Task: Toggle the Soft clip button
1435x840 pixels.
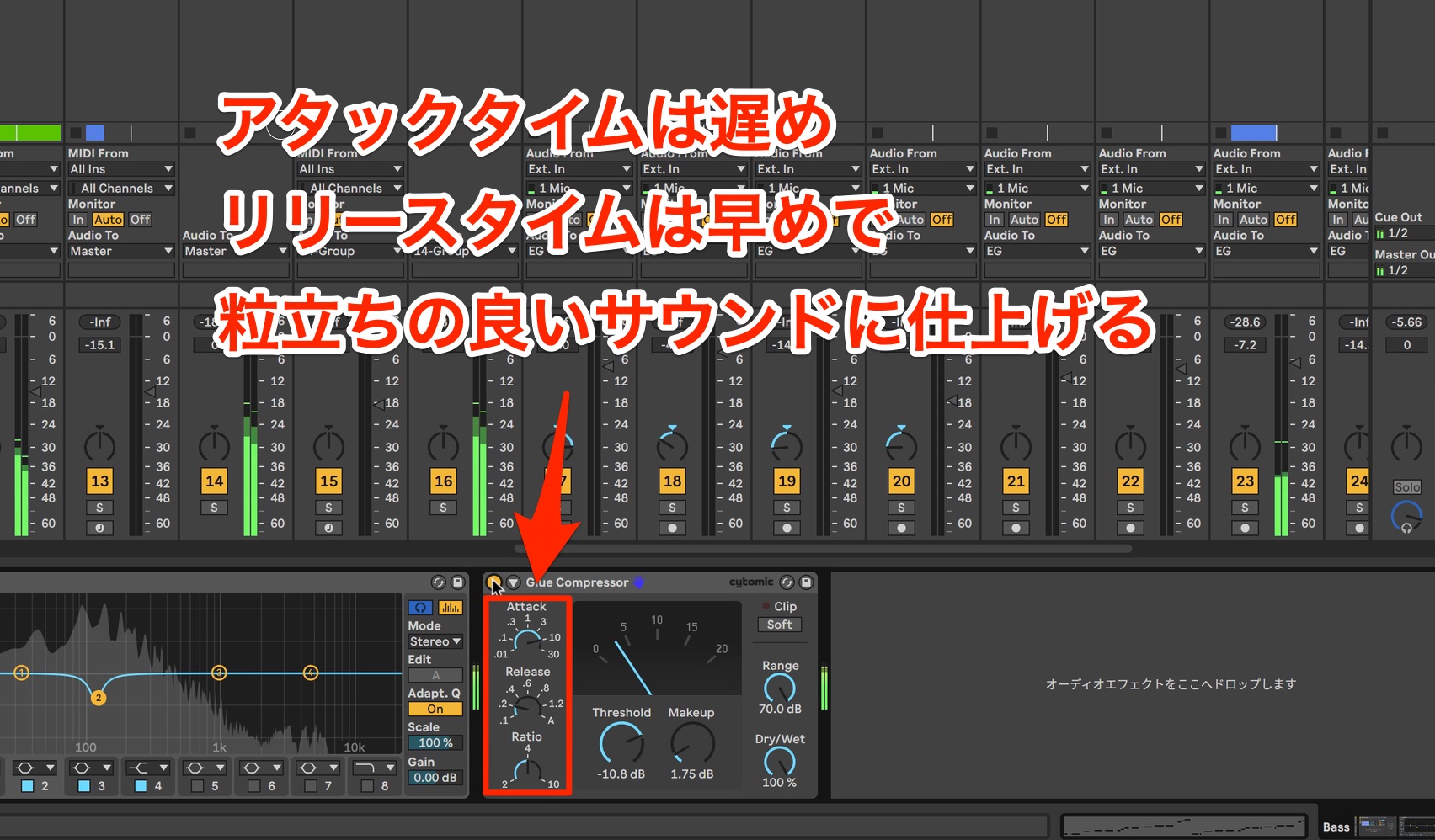Action: [x=780, y=625]
